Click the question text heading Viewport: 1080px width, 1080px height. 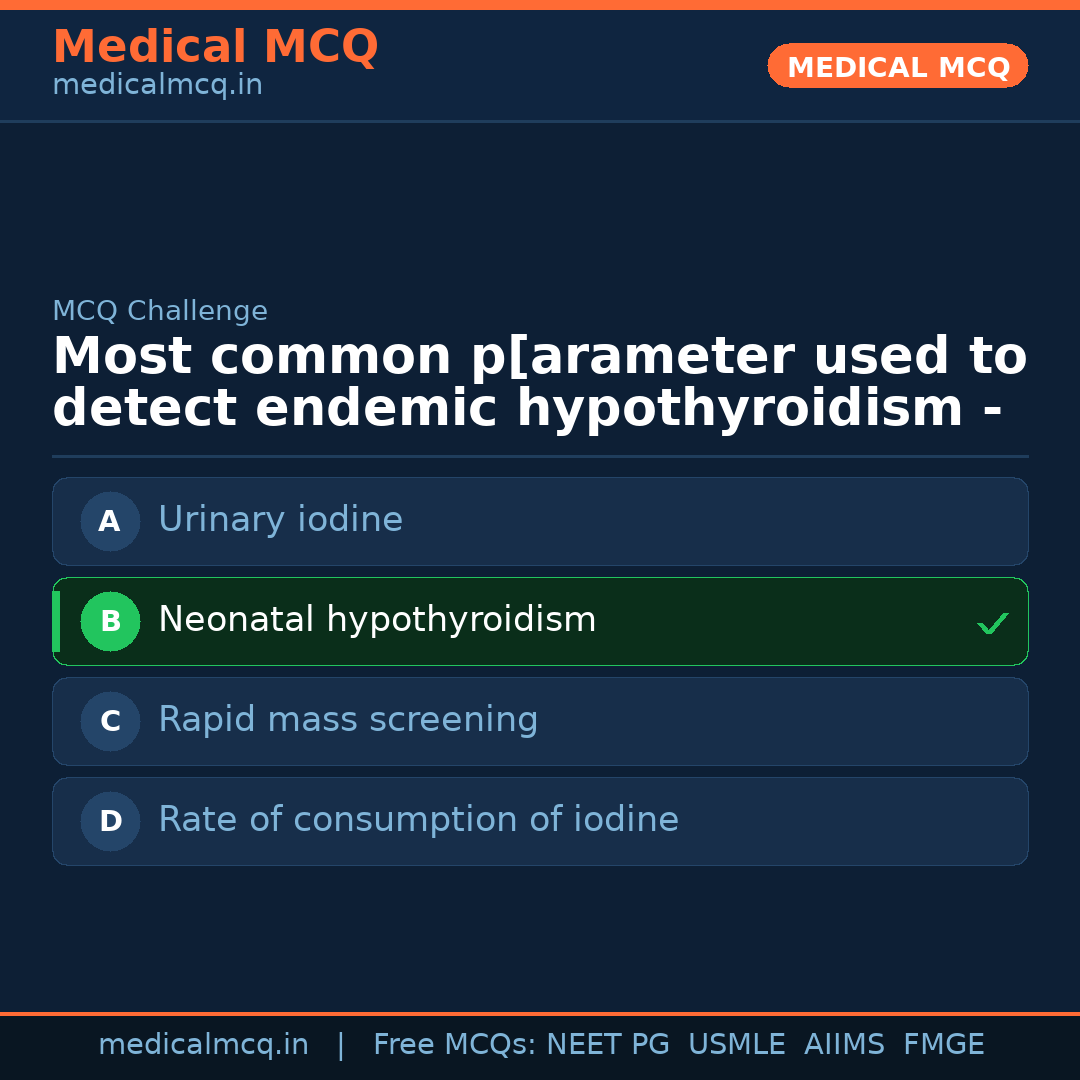(x=538, y=383)
